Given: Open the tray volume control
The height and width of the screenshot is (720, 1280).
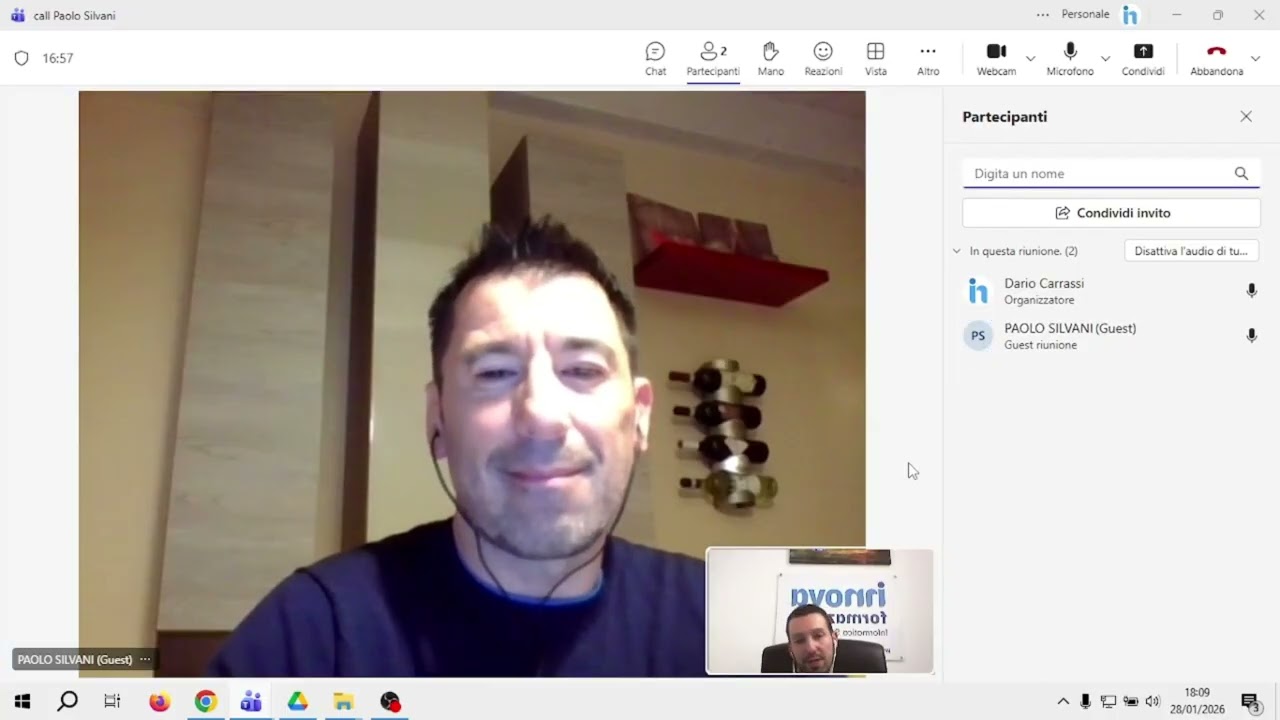Looking at the screenshot, I should 1152,701.
